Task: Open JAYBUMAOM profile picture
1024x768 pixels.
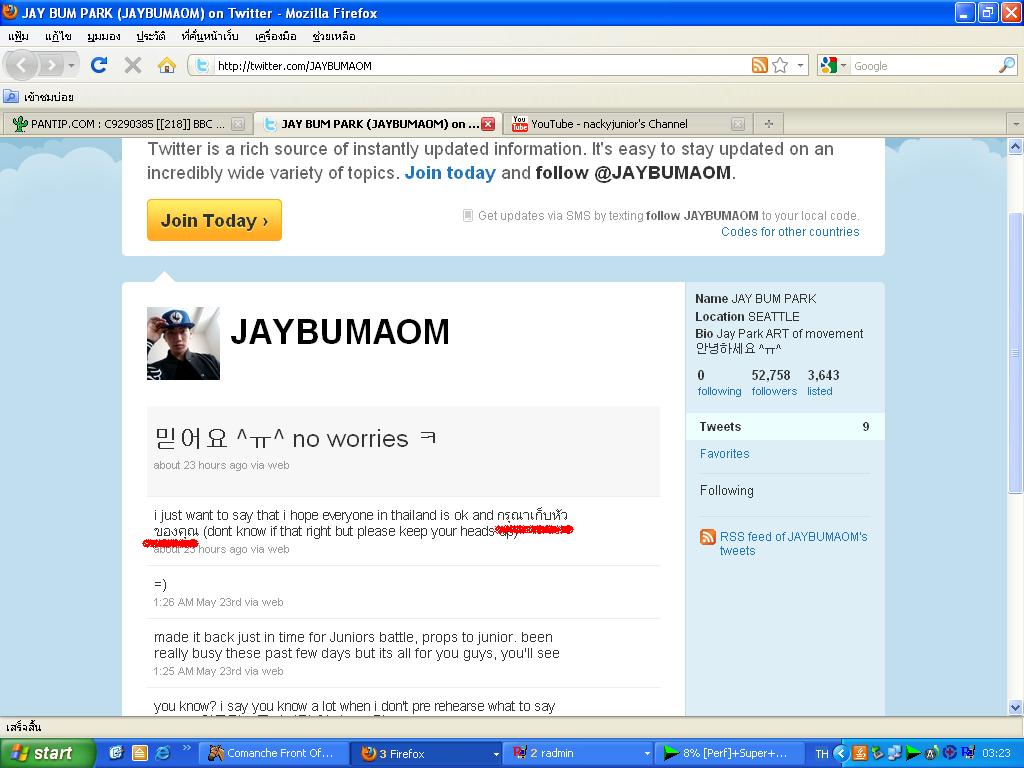Action: tap(184, 344)
